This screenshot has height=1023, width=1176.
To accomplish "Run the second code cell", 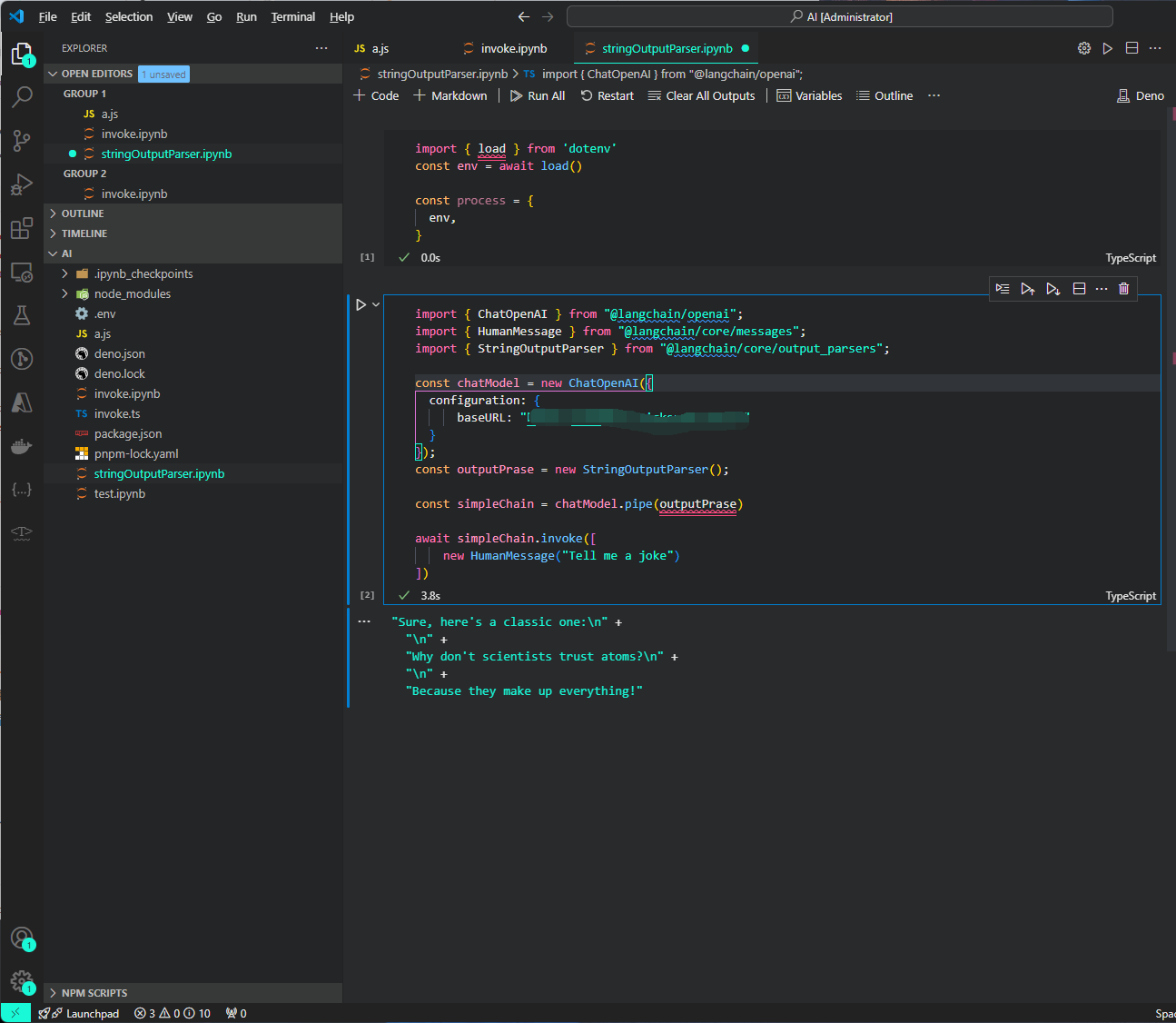I will [x=361, y=304].
